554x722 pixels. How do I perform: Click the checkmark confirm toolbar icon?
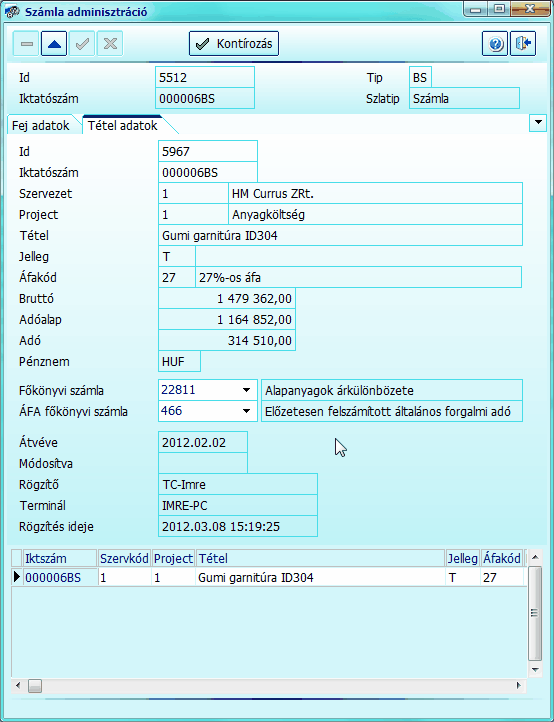(82, 44)
